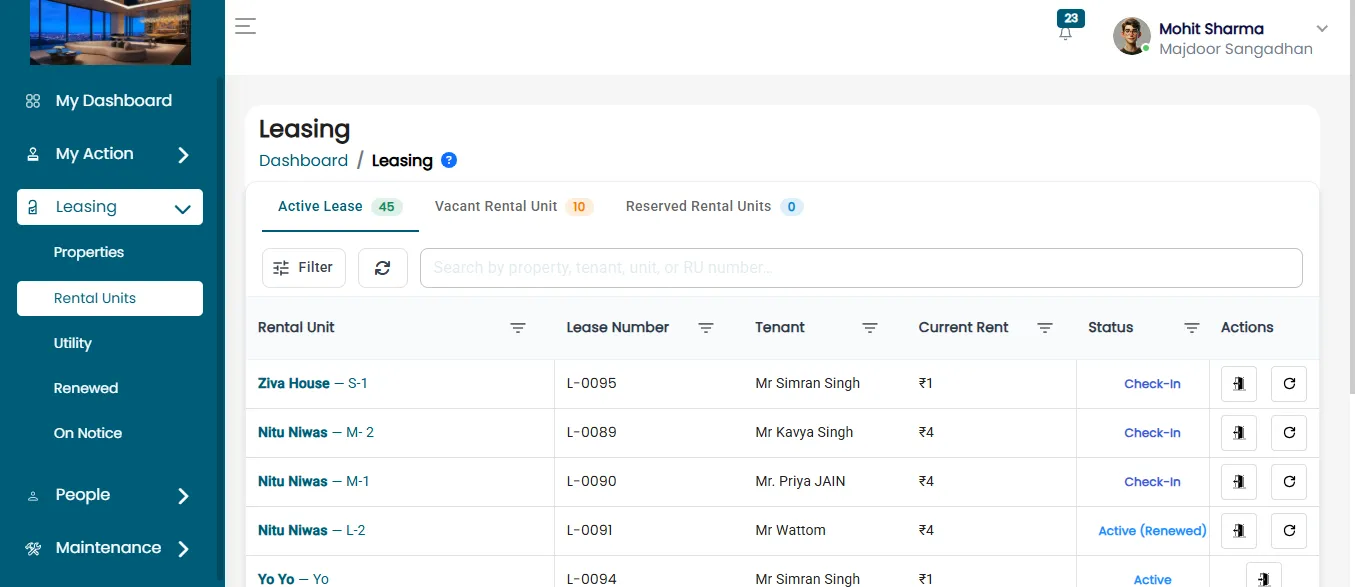Image resolution: width=1355 pixels, height=587 pixels.
Task: Click Rental Unit column filter icon
Action: click(x=518, y=328)
